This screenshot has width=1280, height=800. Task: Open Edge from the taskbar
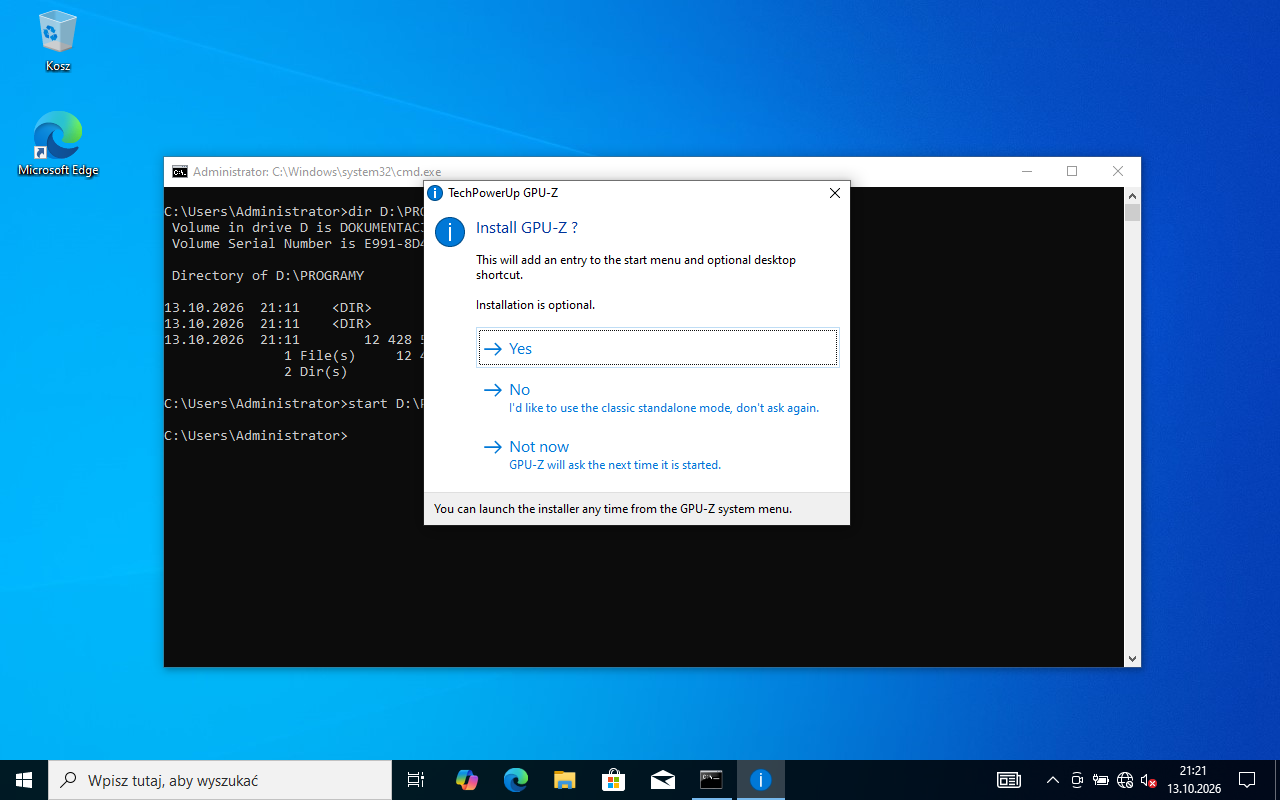pyautogui.click(x=515, y=780)
